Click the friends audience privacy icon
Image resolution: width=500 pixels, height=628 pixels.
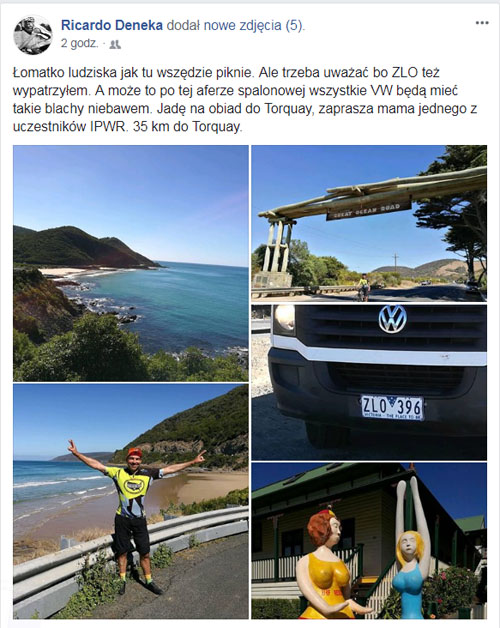tap(115, 44)
